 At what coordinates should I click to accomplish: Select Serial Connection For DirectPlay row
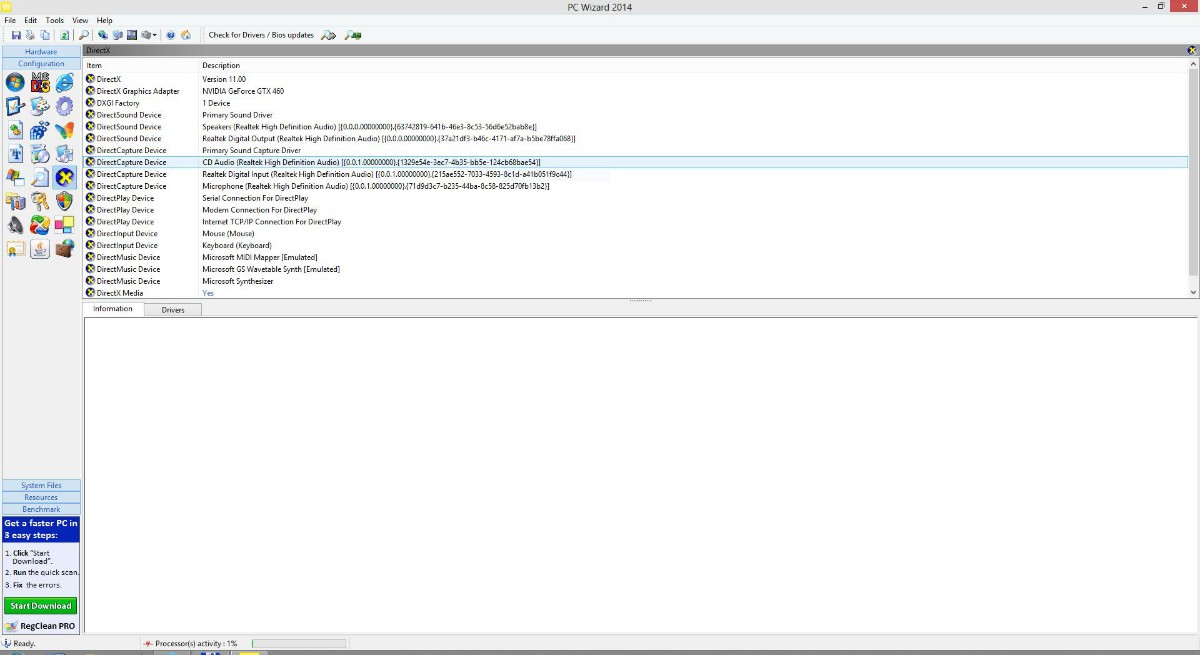click(x=636, y=198)
